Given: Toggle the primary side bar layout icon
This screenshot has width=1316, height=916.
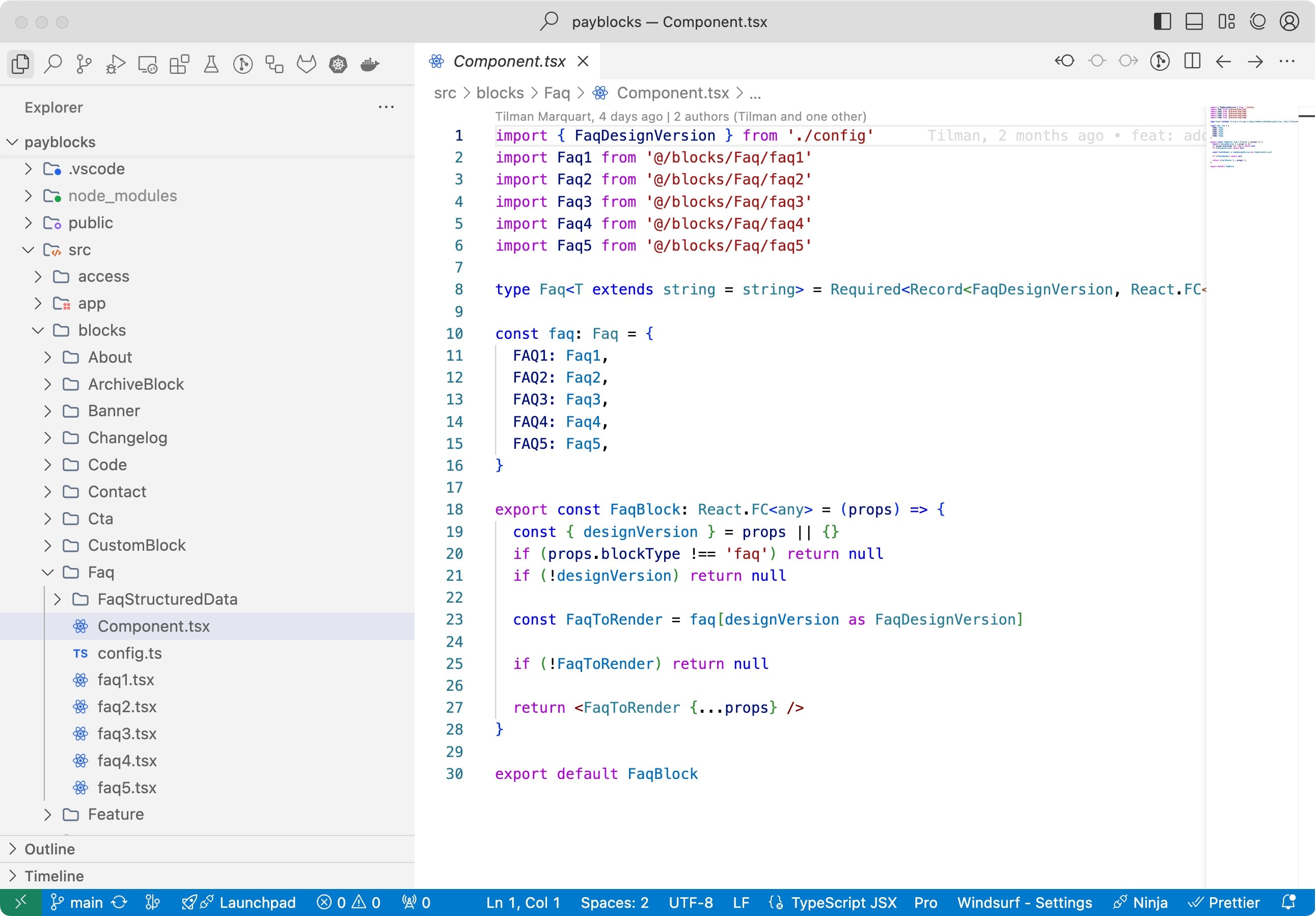Looking at the screenshot, I should 1162,22.
